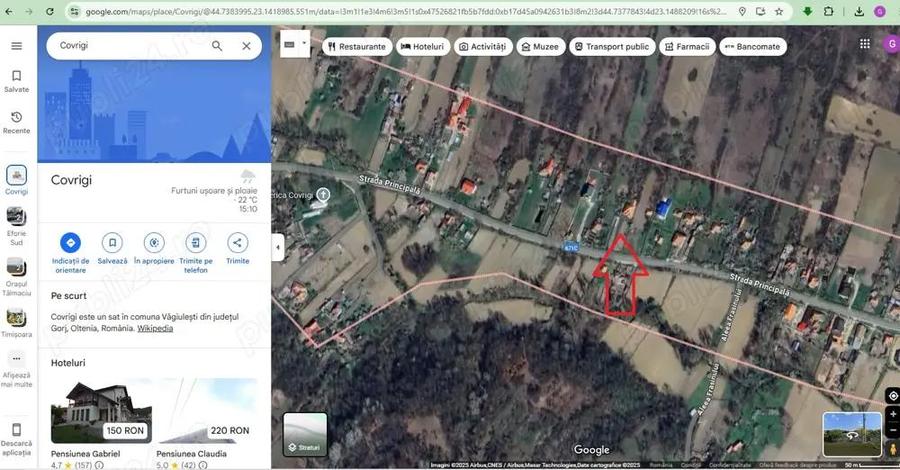Open Salvate saved places

point(16,81)
